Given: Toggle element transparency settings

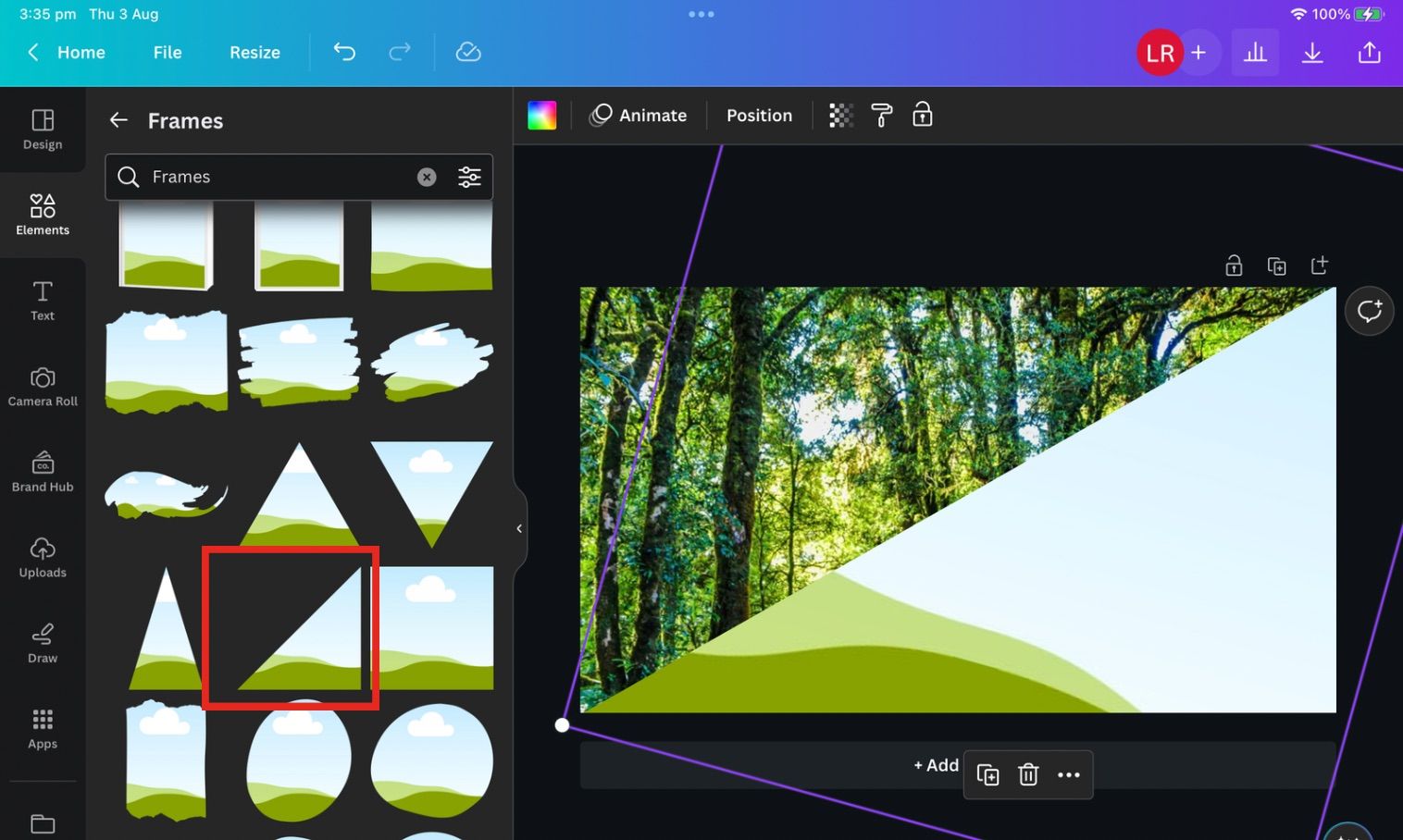Looking at the screenshot, I should tap(839, 115).
